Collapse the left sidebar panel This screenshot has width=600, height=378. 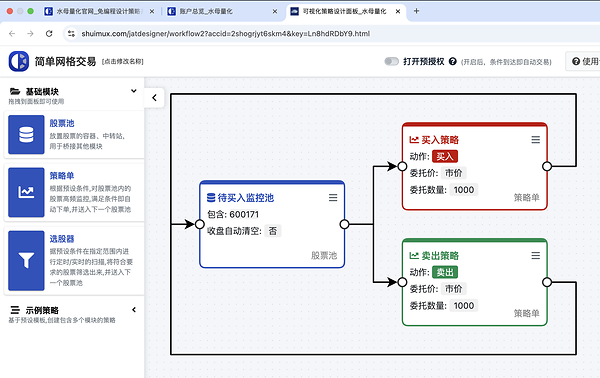pos(154,98)
